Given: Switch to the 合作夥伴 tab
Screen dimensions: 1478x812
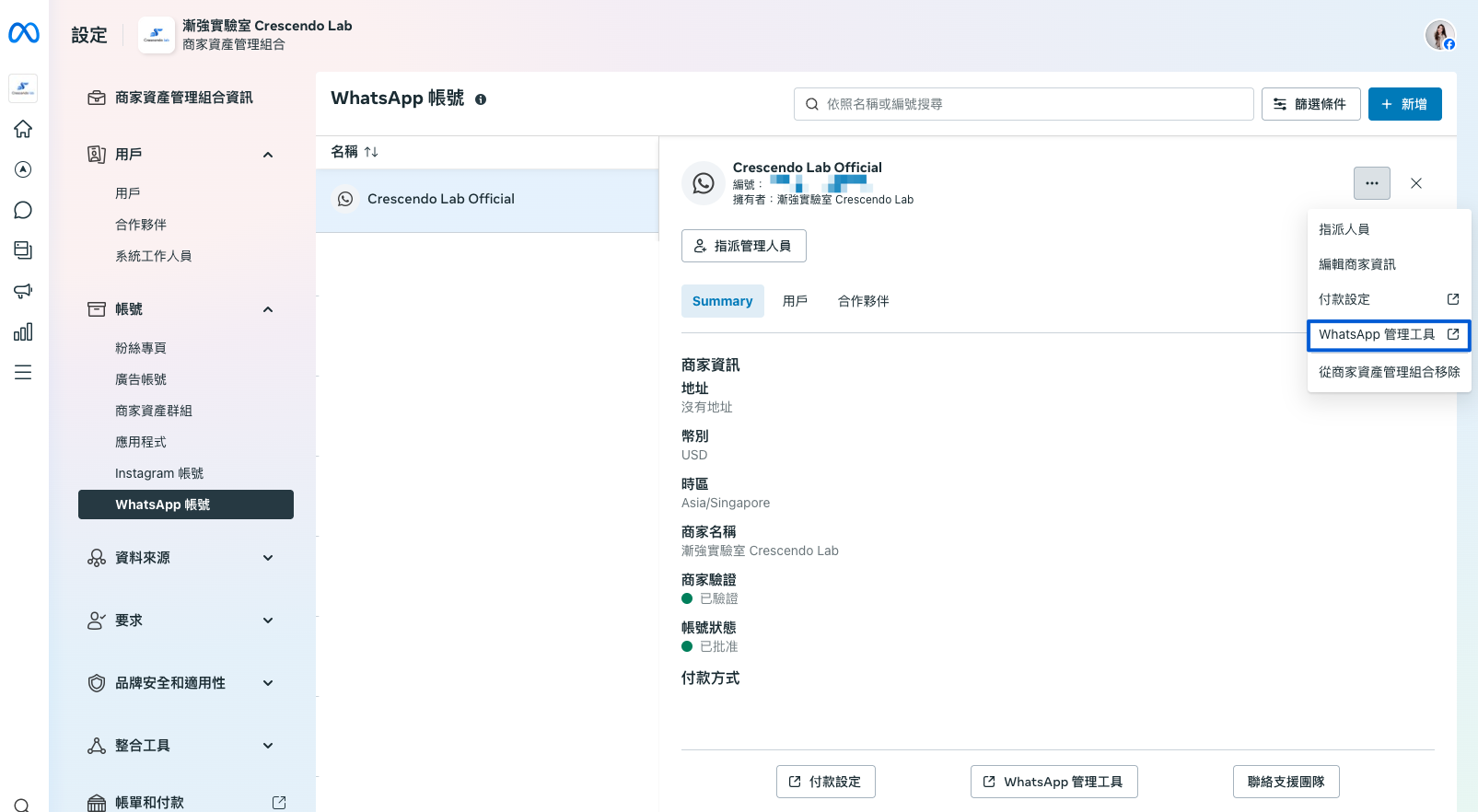Looking at the screenshot, I should (x=863, y=301).
